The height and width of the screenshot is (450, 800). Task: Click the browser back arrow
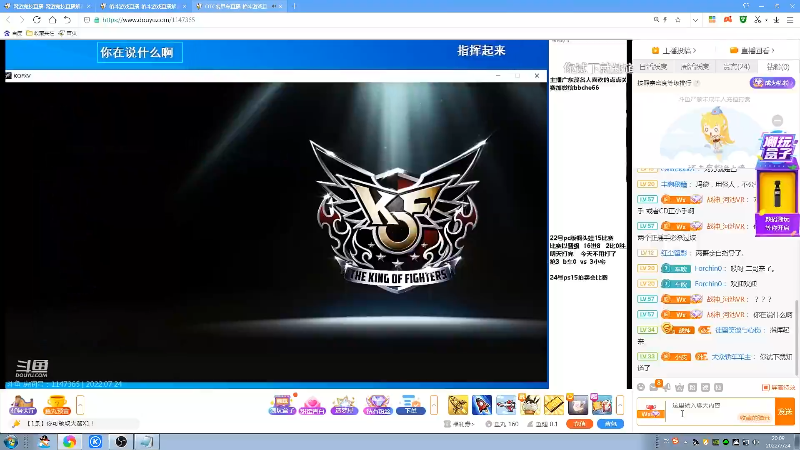(8, 19)
